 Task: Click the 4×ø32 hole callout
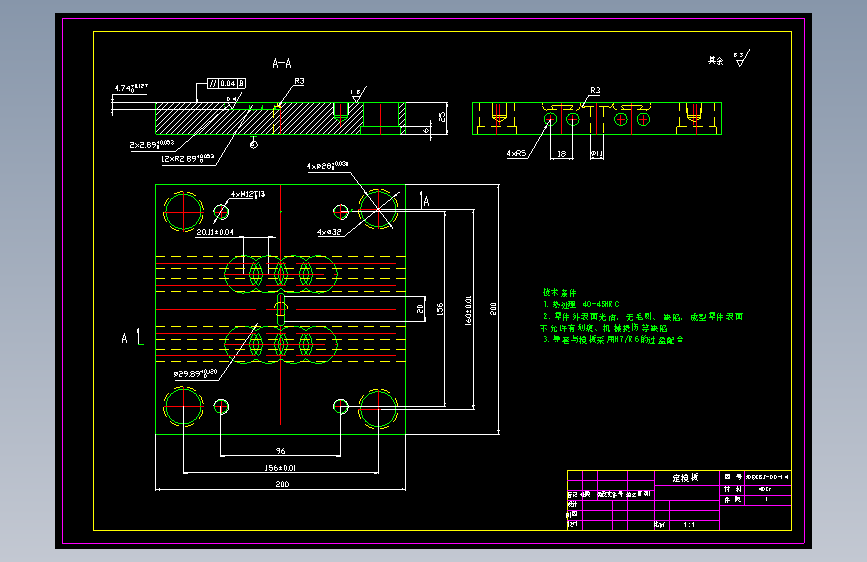[329, 232]
